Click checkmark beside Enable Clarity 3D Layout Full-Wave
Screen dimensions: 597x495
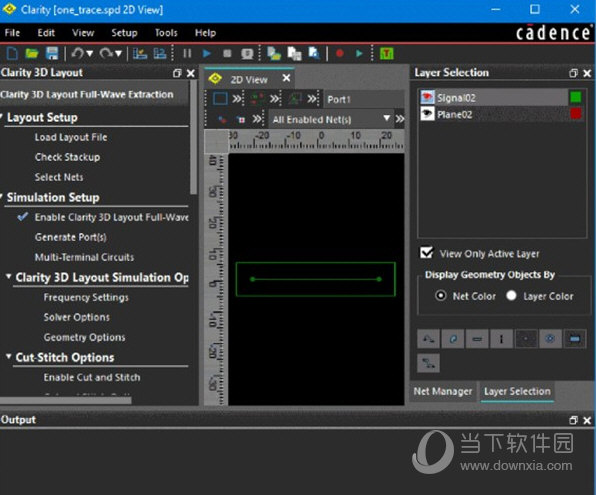(22, 217)
